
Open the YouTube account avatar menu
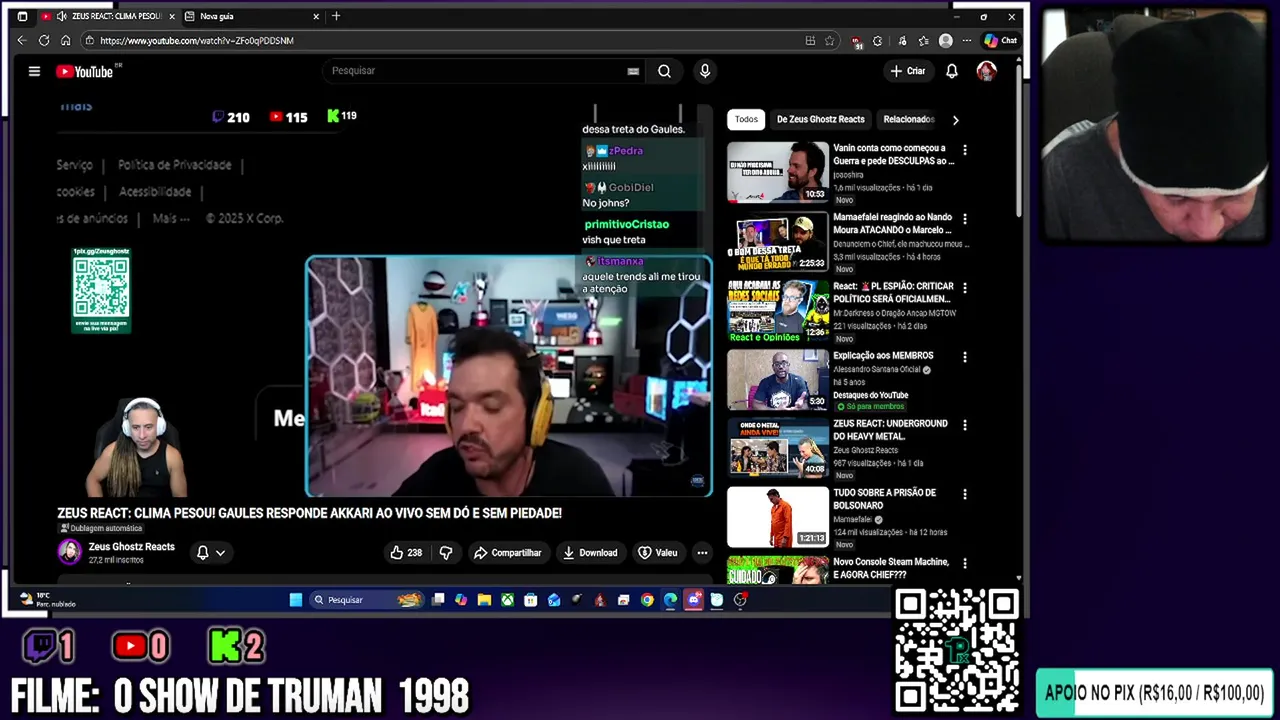pos(986,71)
